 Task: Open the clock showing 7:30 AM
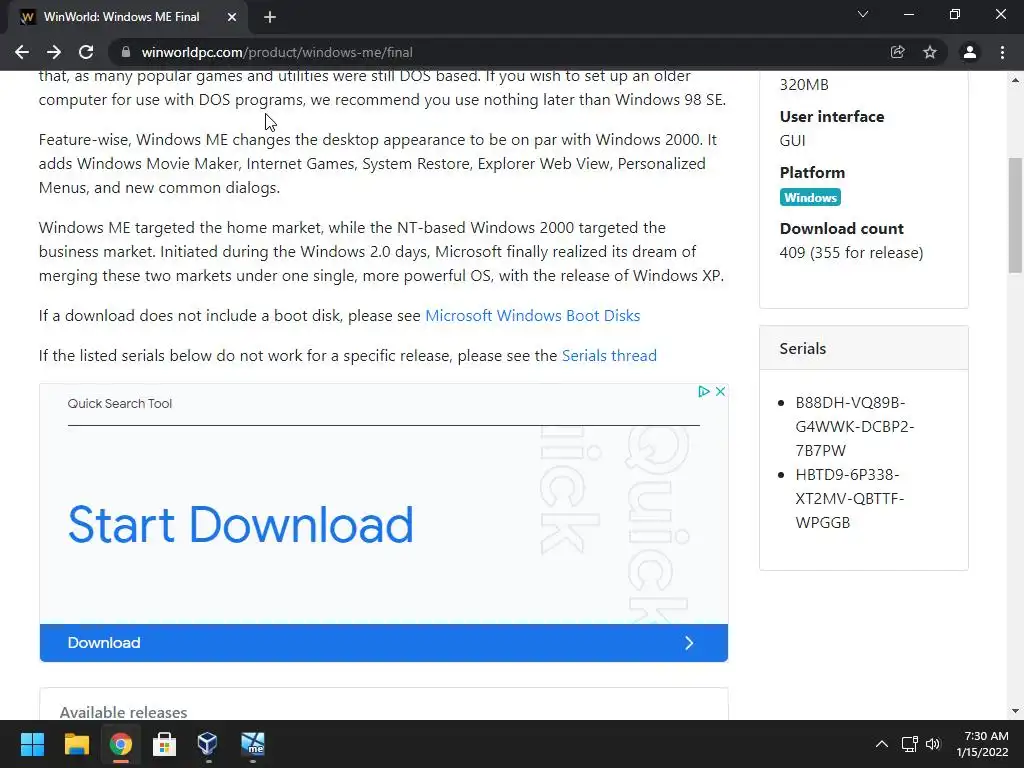[982, 744]
